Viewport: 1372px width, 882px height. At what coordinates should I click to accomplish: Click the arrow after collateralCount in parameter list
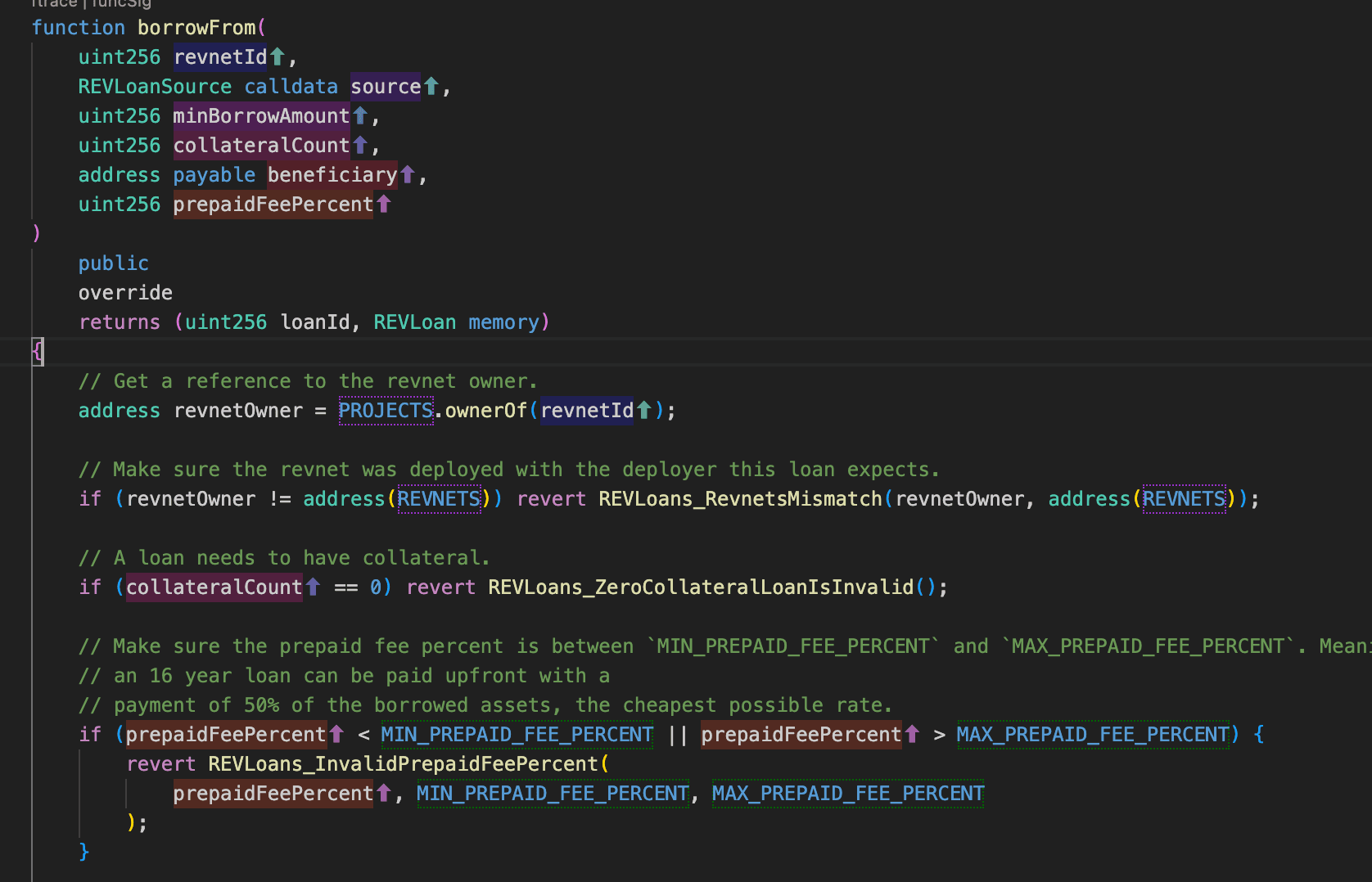[x=360, y=145]
